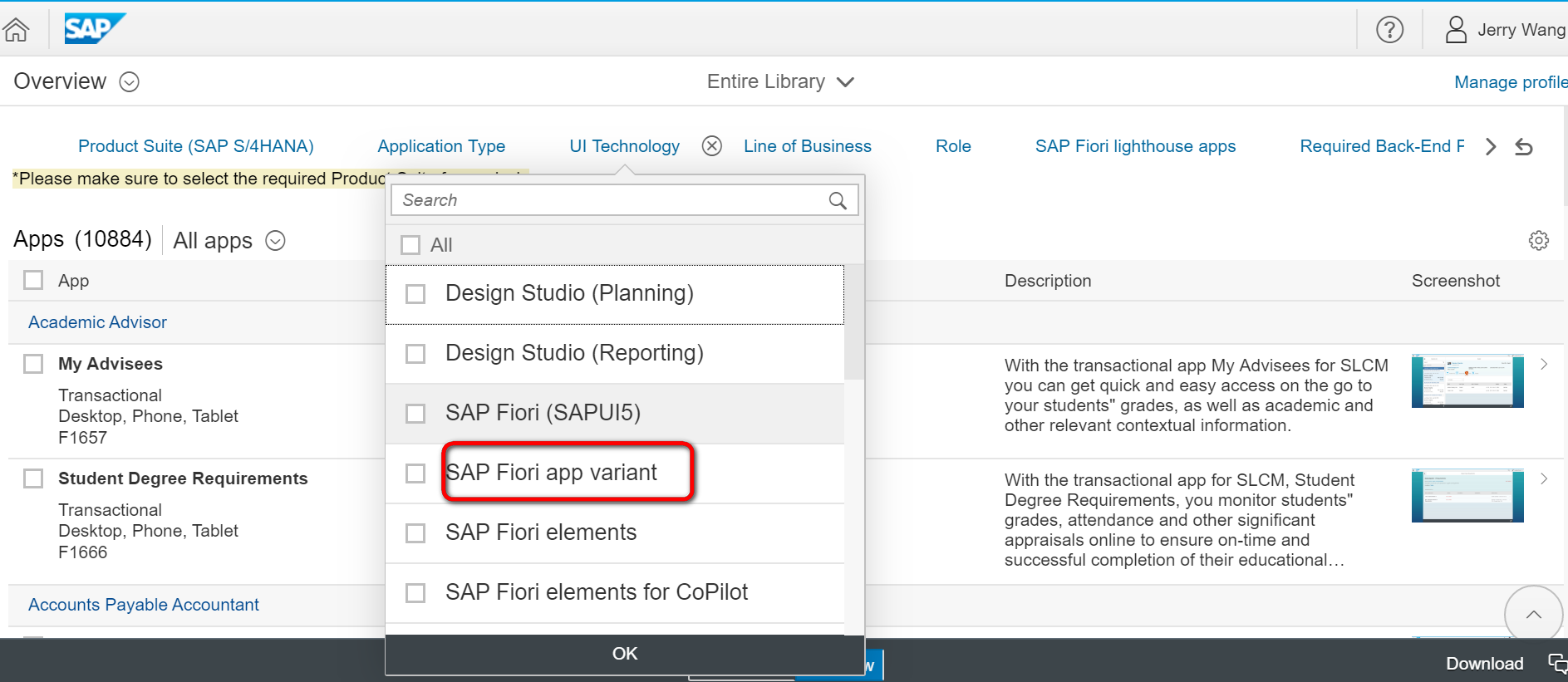
Task: Open the Line of Business filter tab
Action: (807, 146)
